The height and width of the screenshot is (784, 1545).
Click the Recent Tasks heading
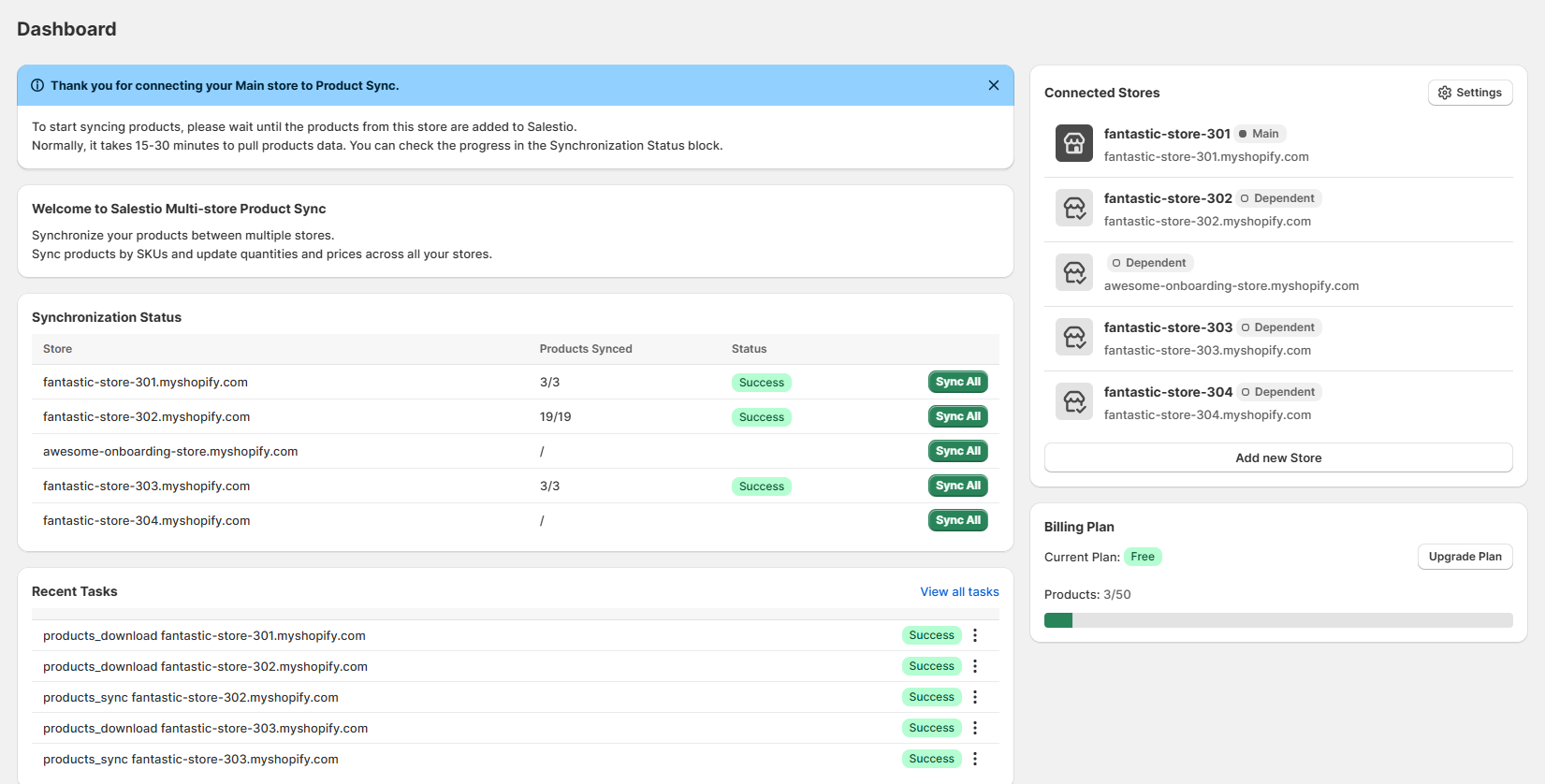click(x=75, y=591)
